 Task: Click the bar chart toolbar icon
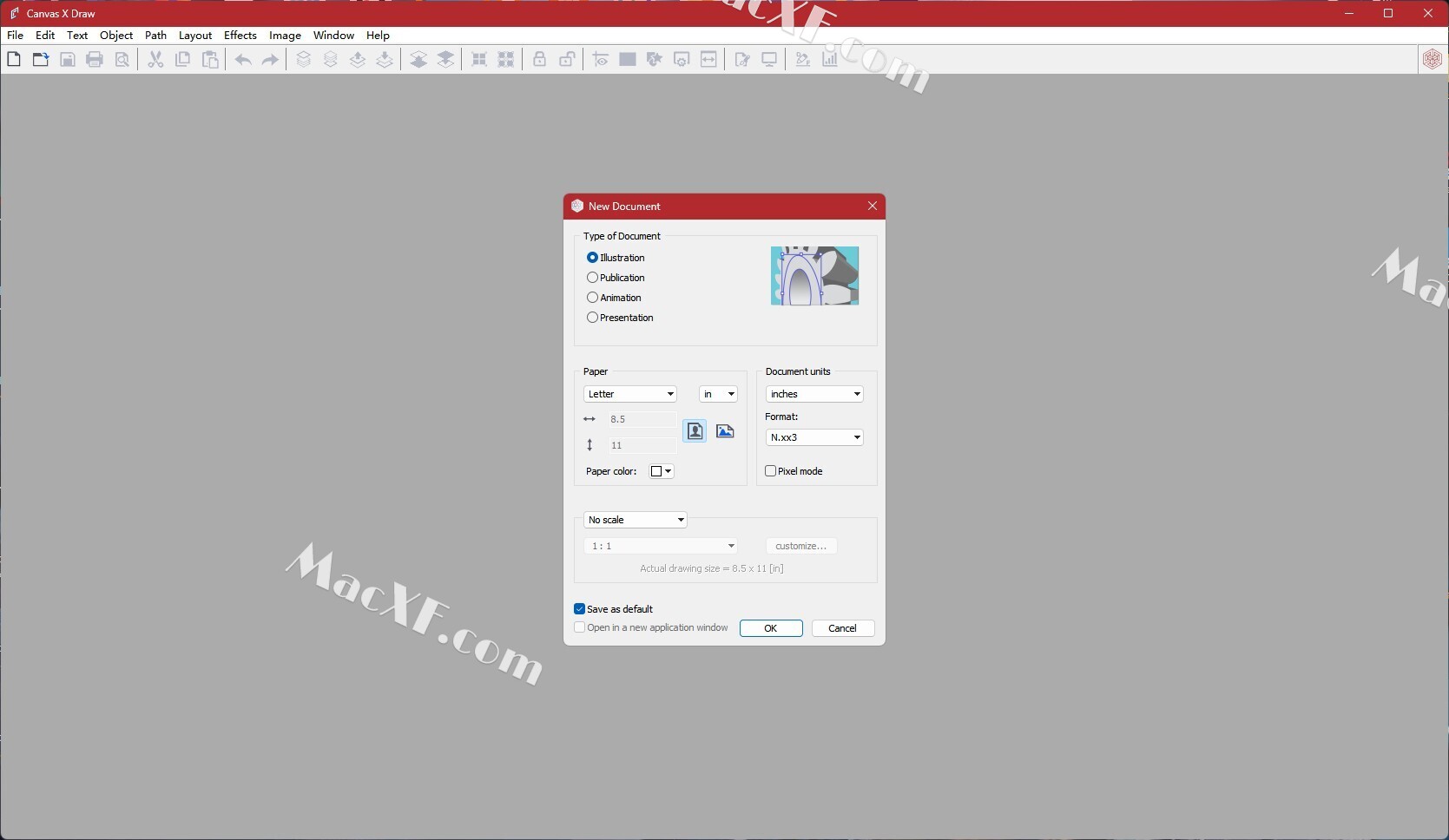pyautogui.click(x=830, y=59)
